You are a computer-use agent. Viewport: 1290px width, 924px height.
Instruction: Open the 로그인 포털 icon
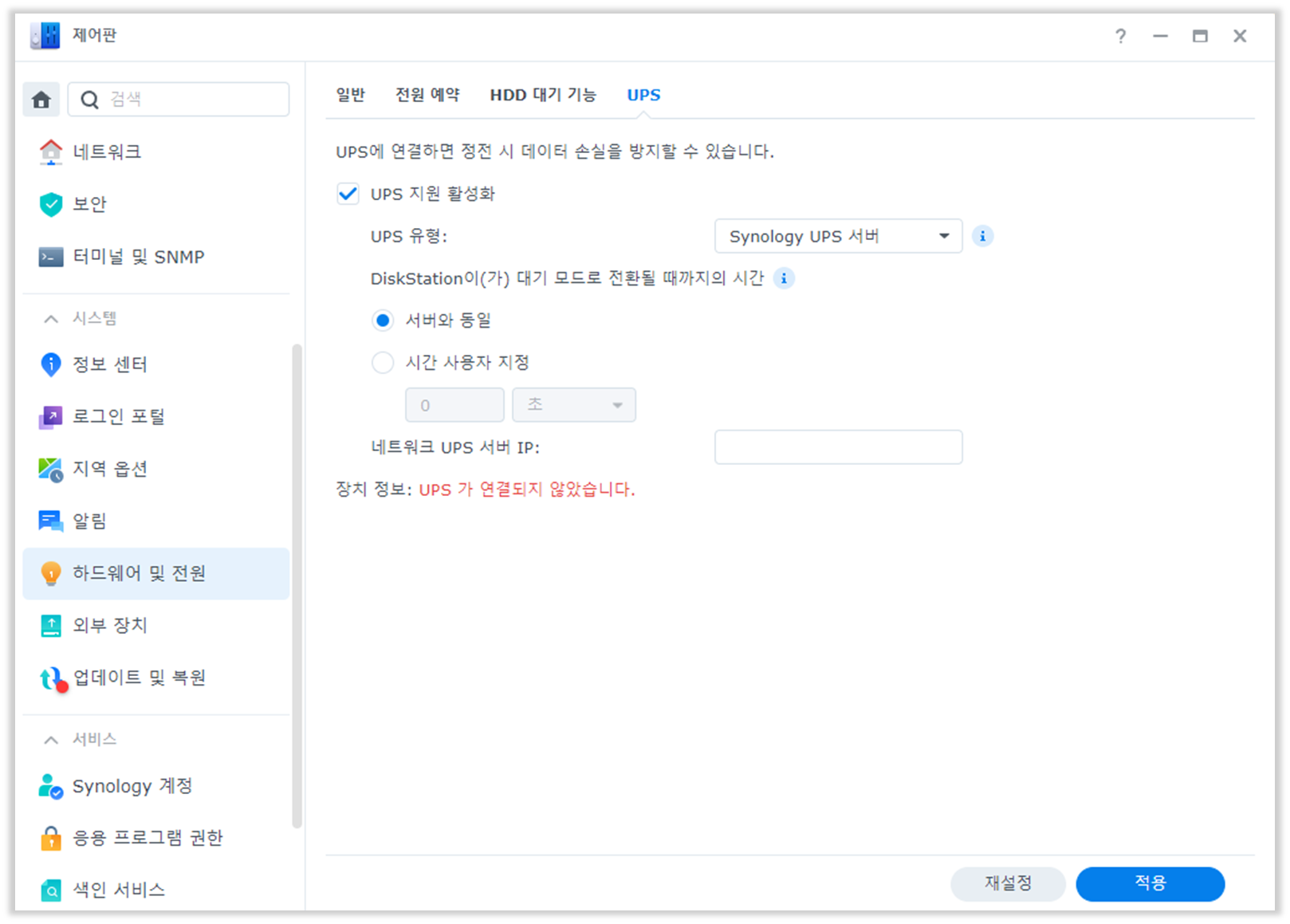51,417
